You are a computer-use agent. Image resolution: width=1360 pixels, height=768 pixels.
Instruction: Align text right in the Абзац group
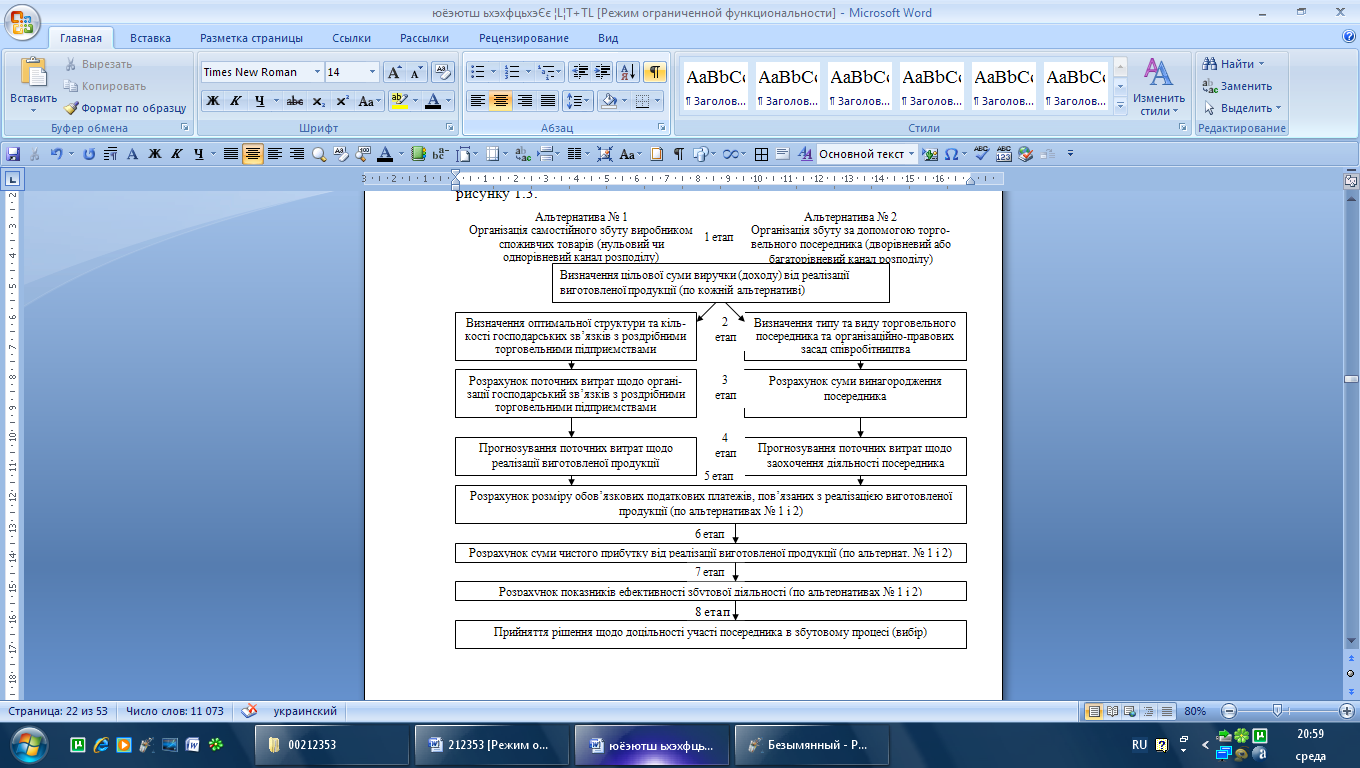point(524,101)
